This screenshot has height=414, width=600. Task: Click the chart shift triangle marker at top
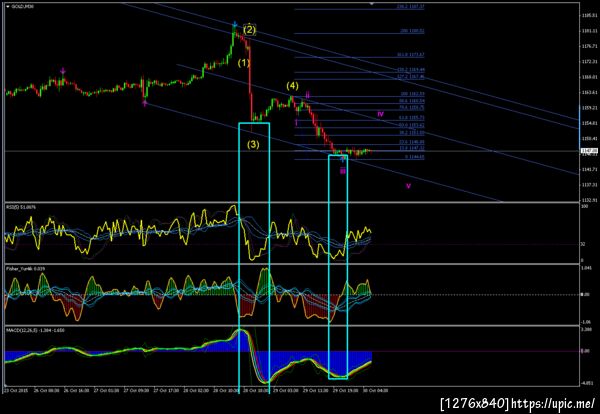coord(372,3)
